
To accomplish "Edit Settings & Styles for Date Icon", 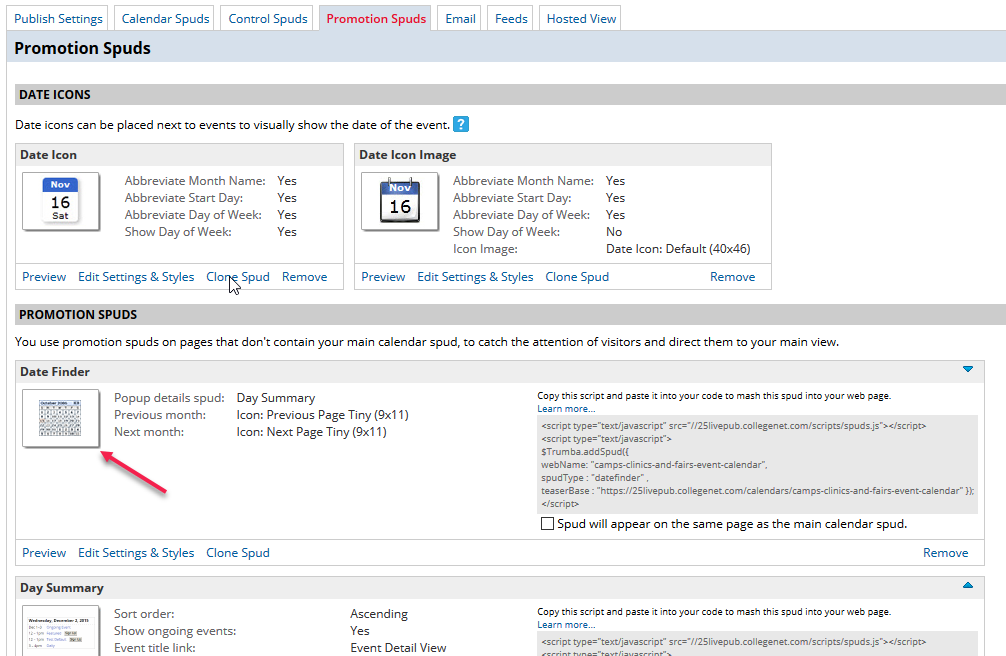I will pos(136,277).
